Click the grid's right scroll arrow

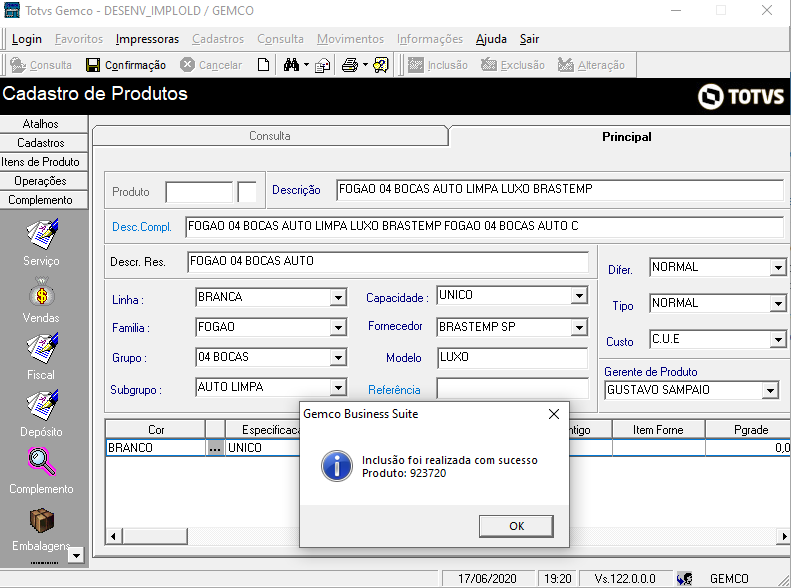coord(783,536)
